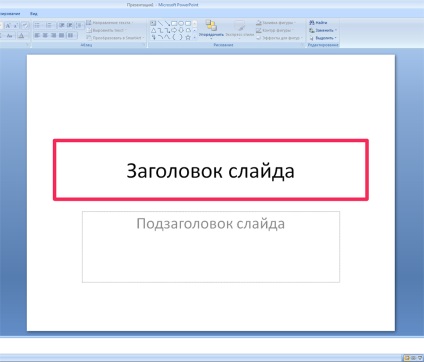Select the Oval shape
424x362 pixels.
pyautogui.click(x=181, y=23)
